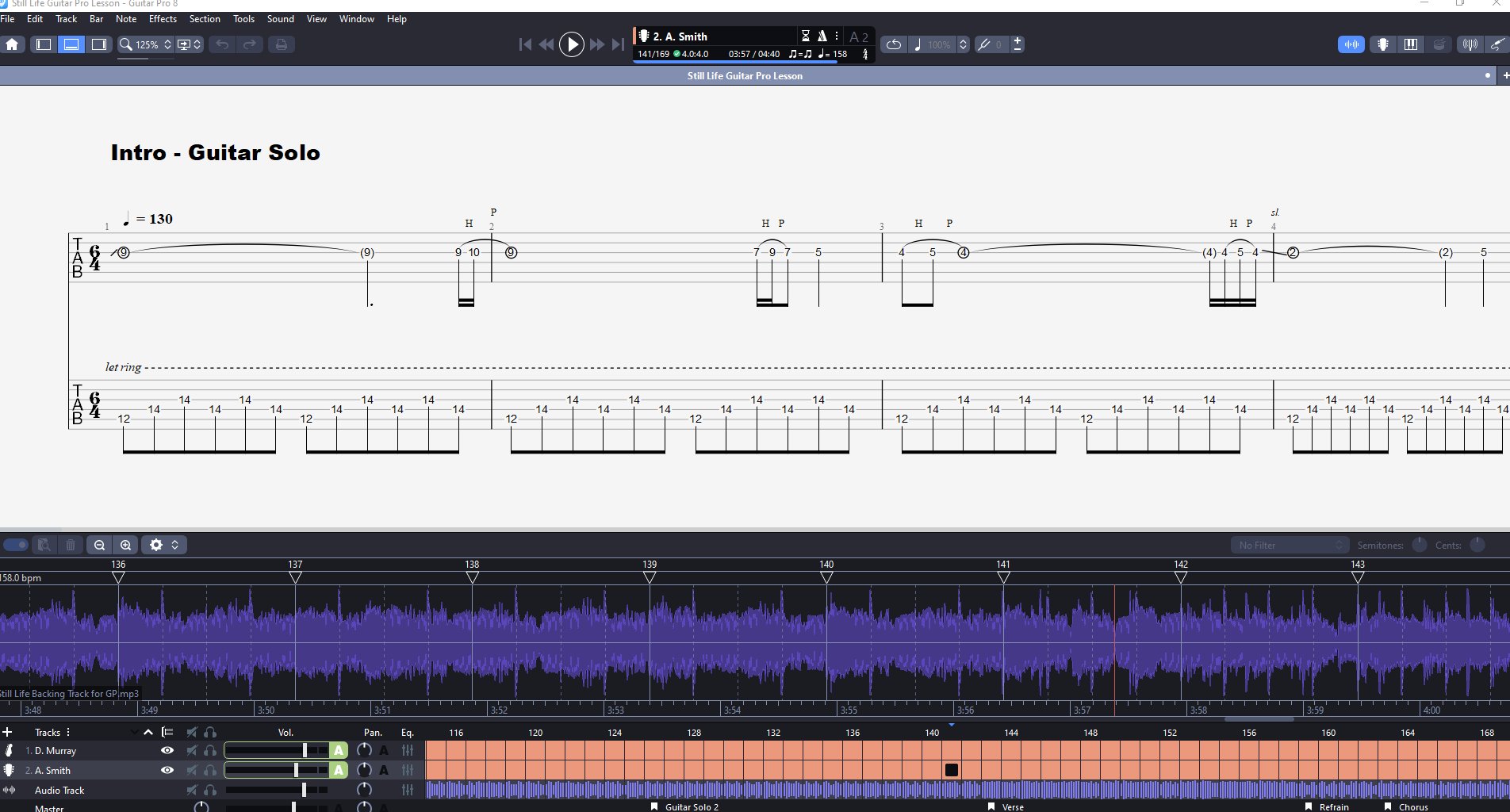Screen dimensions: 1510x812
Task: Open the Tracks three-dot options menu
Action: coord(68,732)
